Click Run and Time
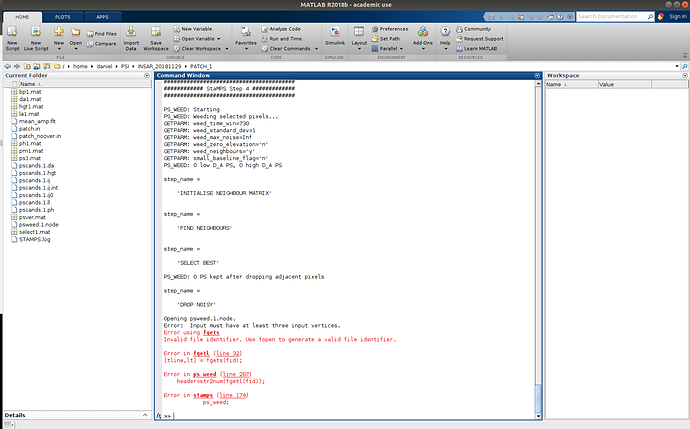690x429 pixels. (x=282, y=39)
